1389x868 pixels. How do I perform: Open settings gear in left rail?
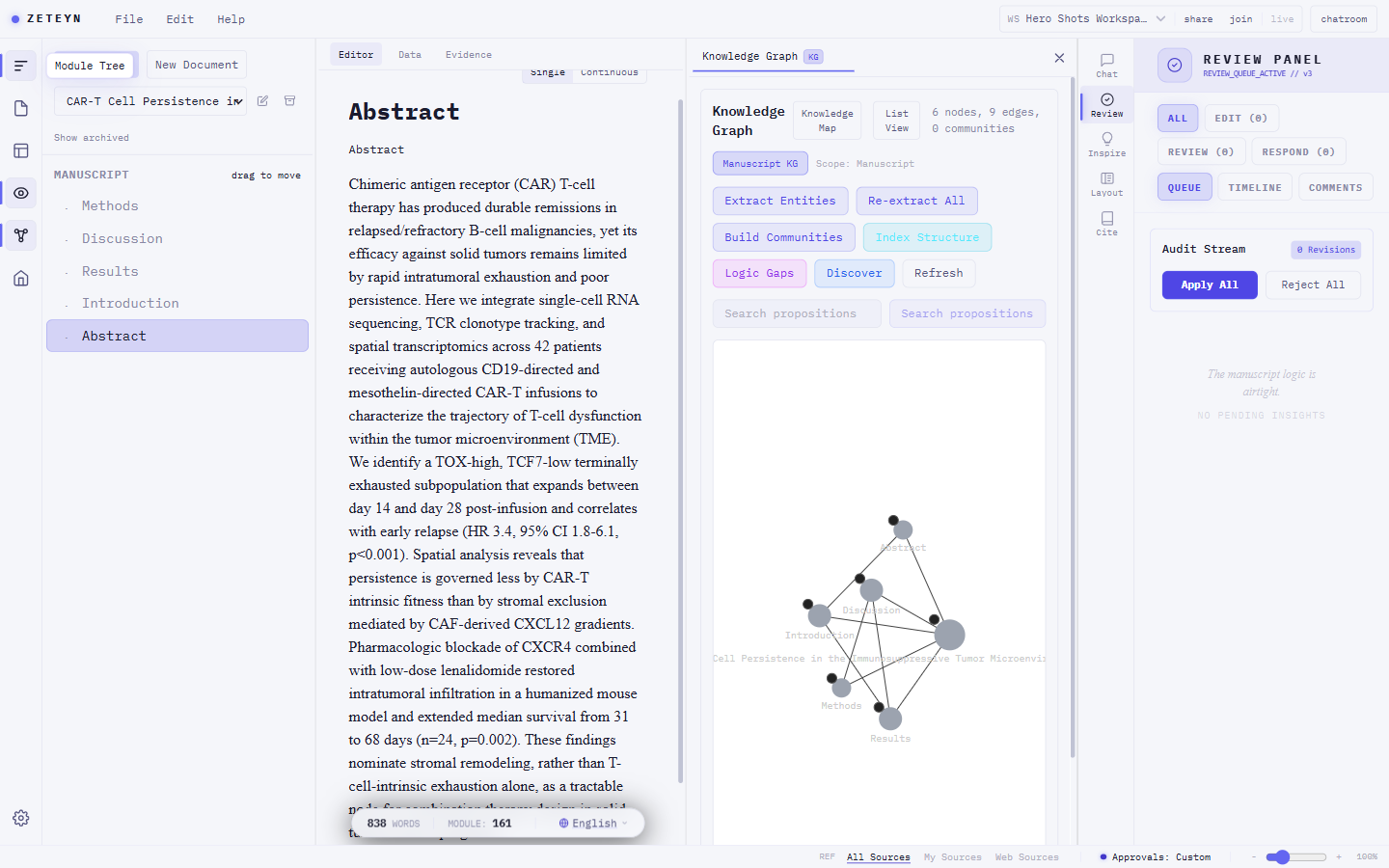coord(20,818)
